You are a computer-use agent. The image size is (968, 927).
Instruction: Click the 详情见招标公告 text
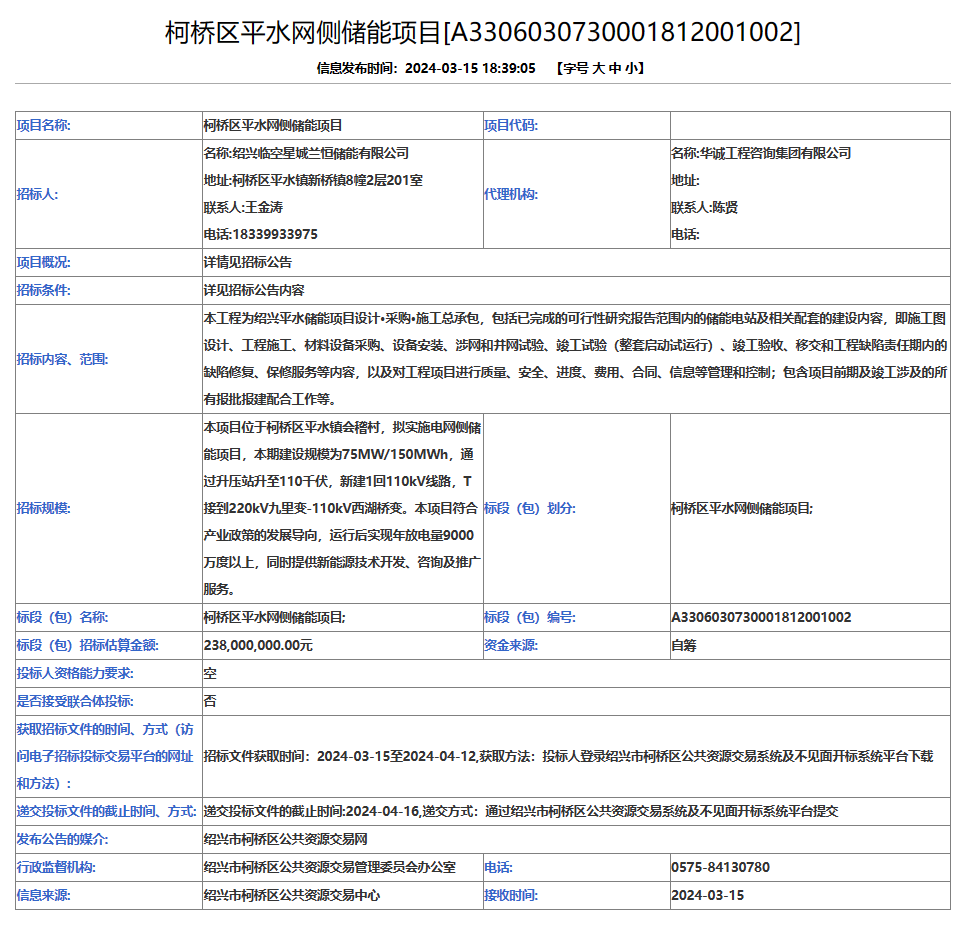point(248,263)
